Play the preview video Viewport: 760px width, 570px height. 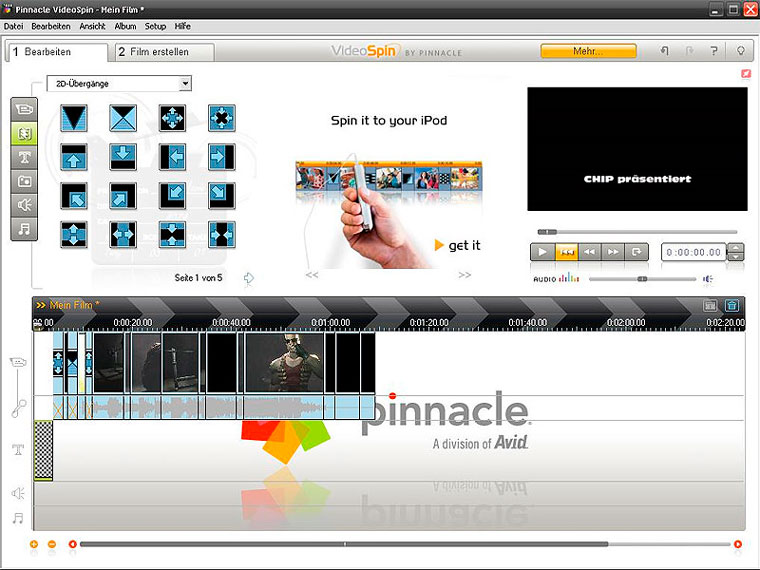point(542,252)
